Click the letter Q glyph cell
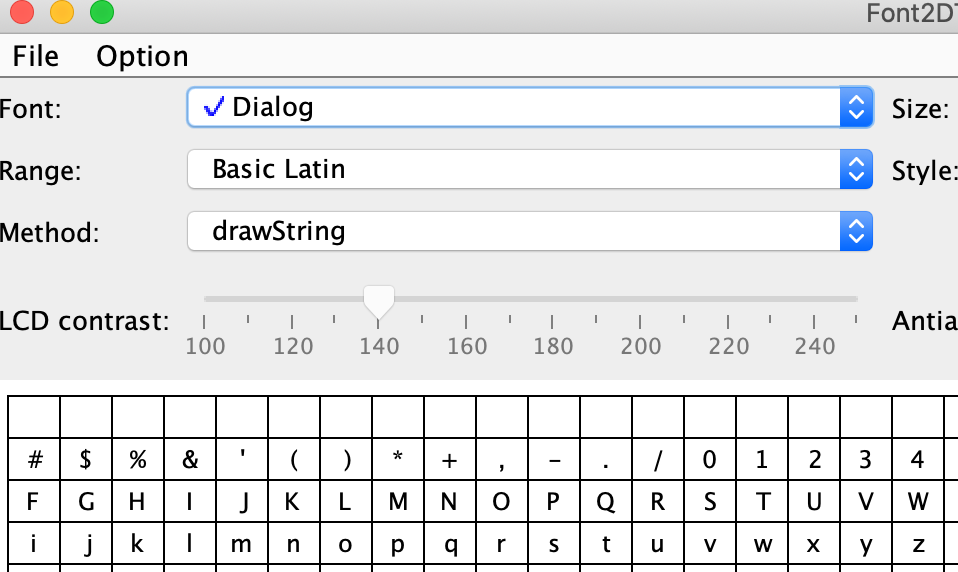The height and width of the screenshot is (572, 958). pos(606,502)
